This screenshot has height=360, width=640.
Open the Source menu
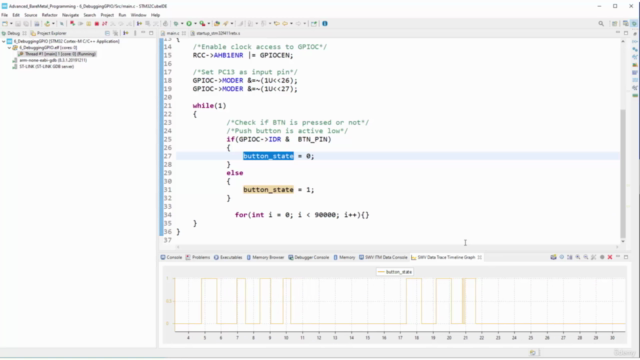point(31,15)
